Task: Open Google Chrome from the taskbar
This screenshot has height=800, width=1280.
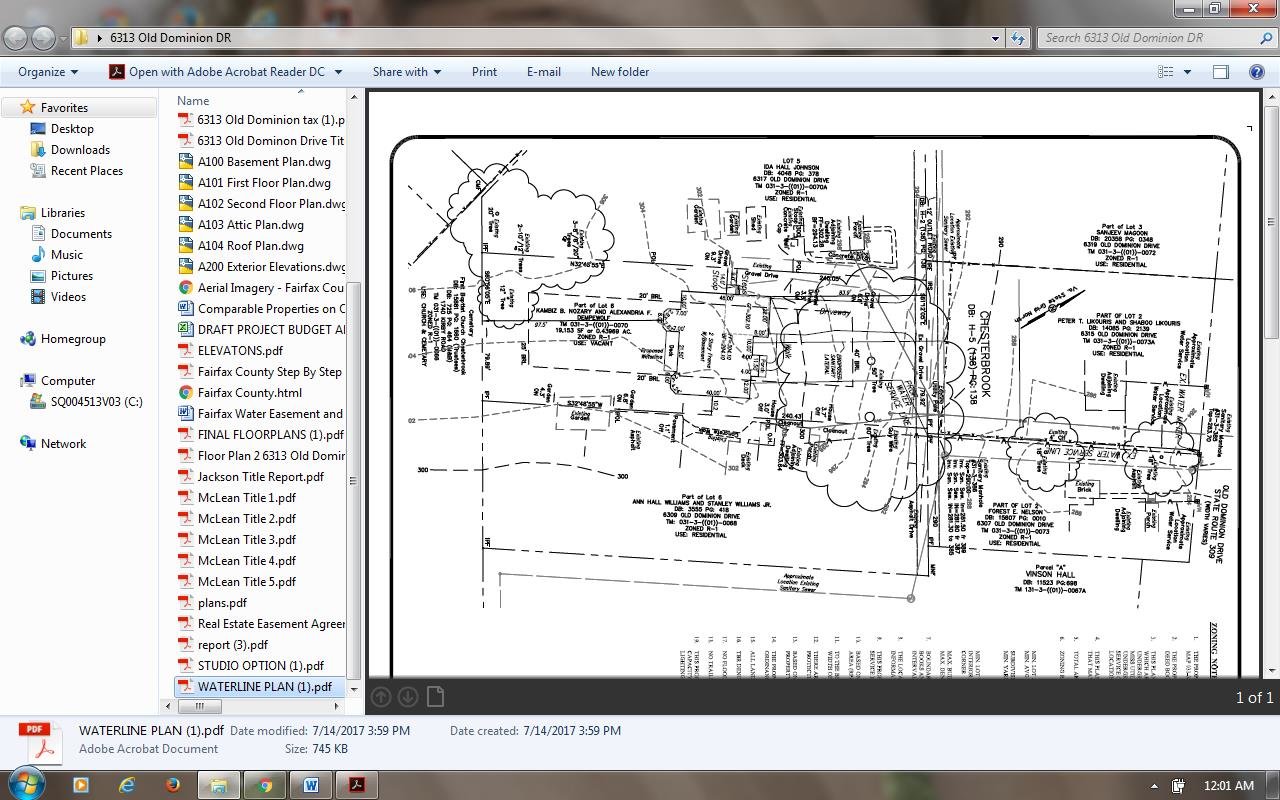Action: click(x=265, y=785)
